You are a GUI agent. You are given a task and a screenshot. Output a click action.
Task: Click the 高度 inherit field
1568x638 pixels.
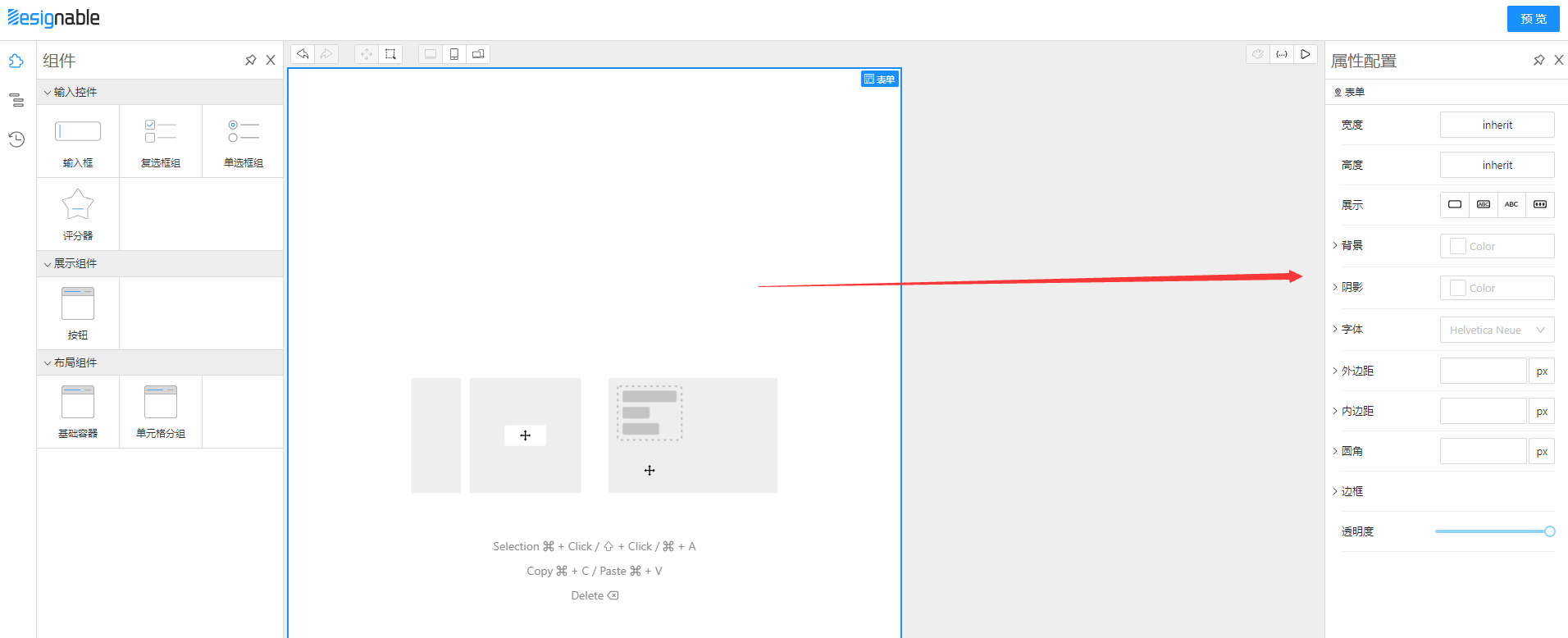tap(1497, 165)
